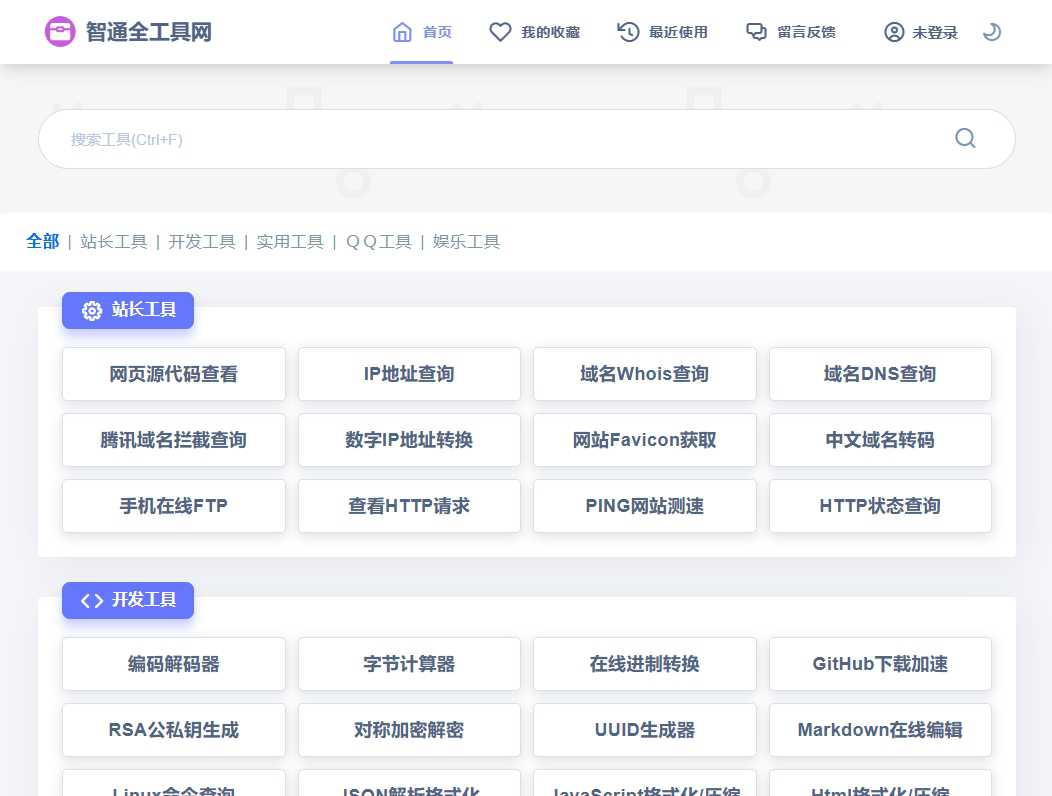Open the 娱乐工具 category
Screen dimensions: 1052x796
(x=466, y=241)
